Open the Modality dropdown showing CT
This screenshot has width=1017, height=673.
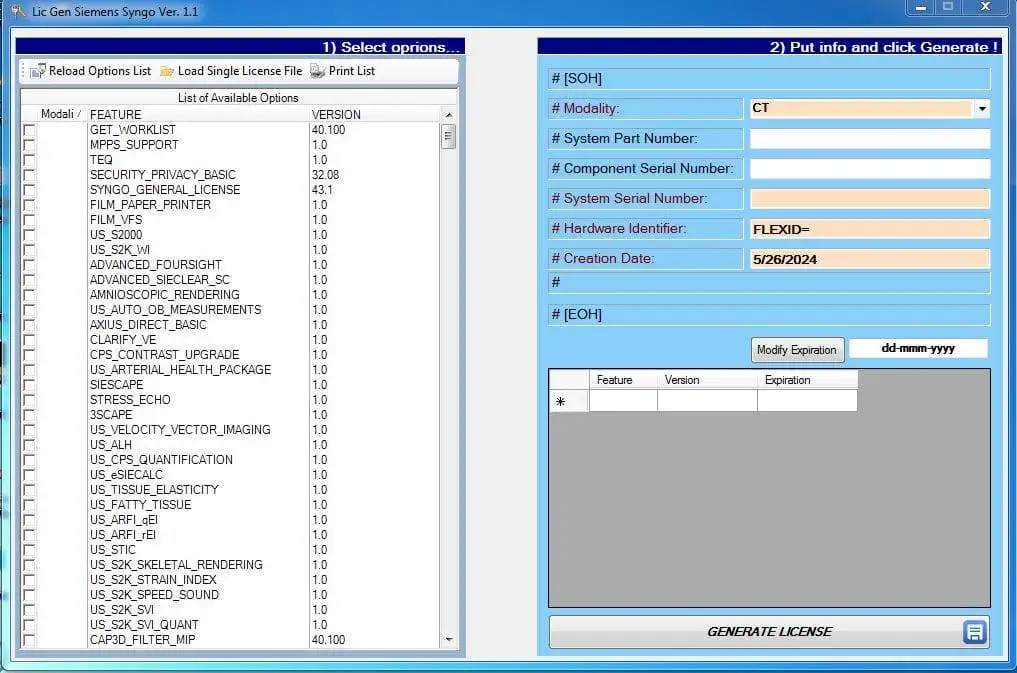click(x=982, y=108)
